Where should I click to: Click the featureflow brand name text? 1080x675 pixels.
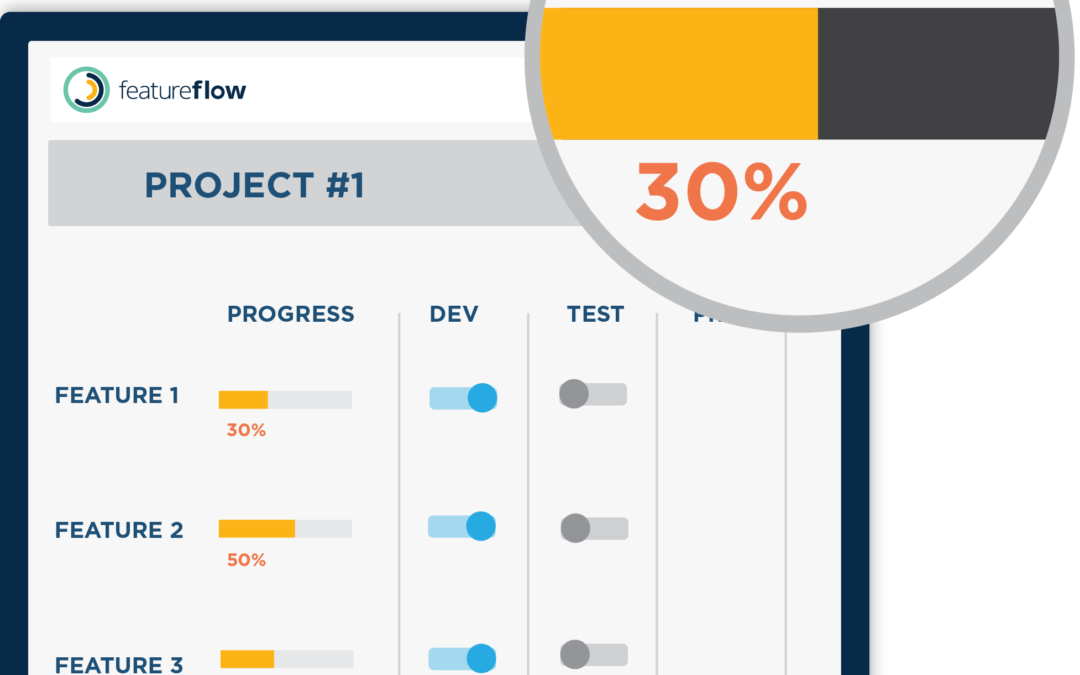point(182,91)
